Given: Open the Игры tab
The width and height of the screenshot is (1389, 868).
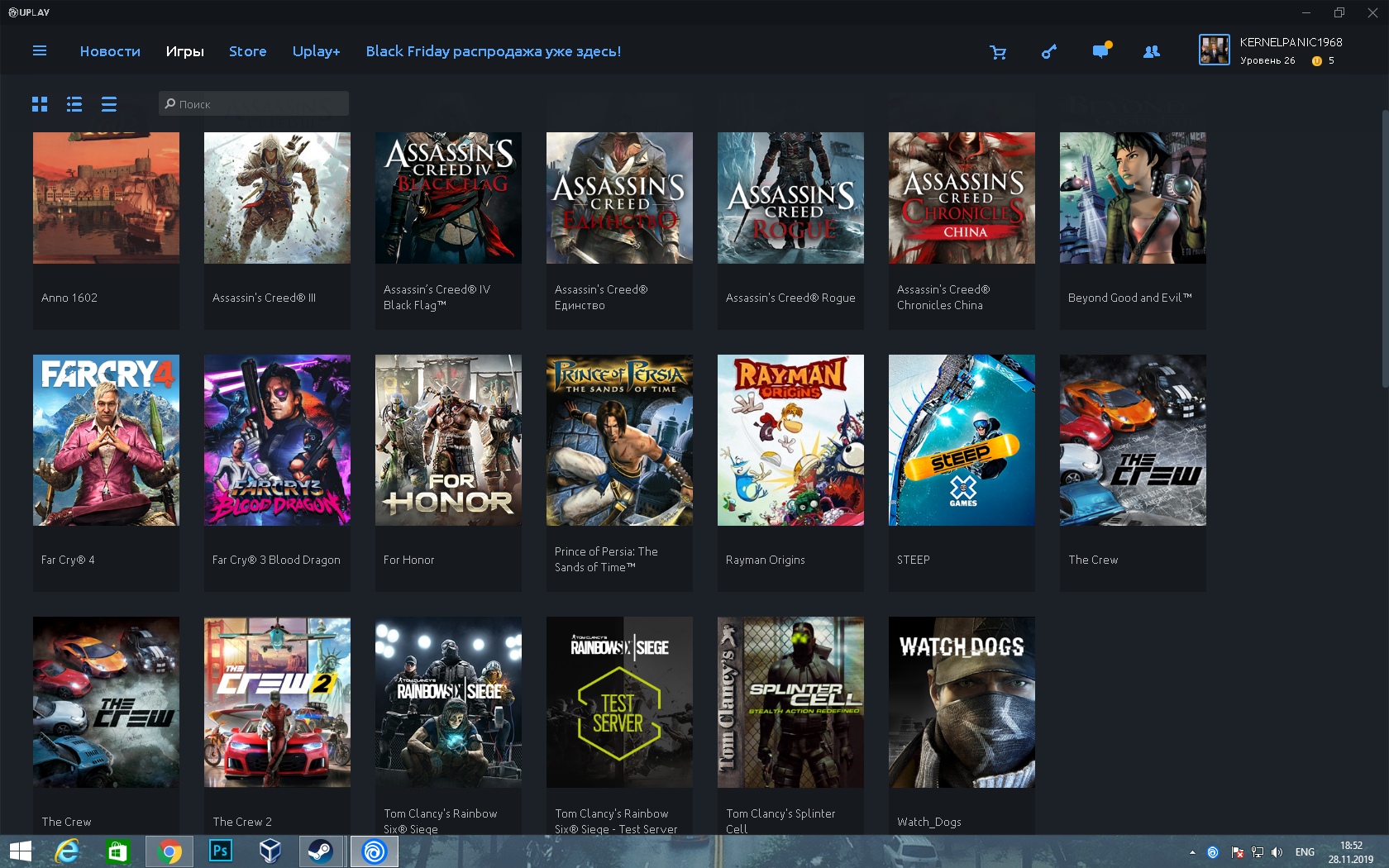Looking at the screenshot, I should point(184,51).
